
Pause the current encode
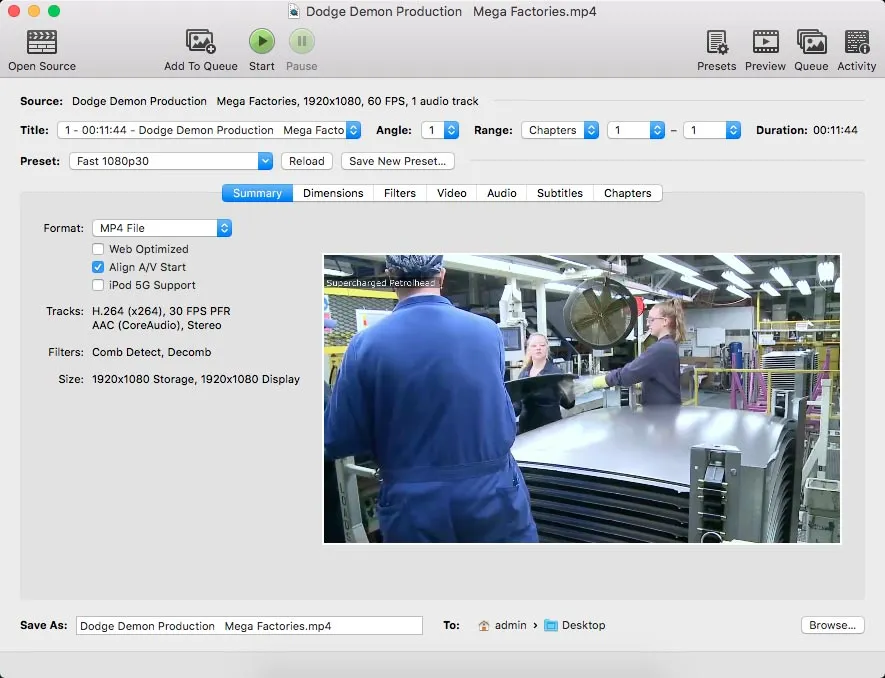pos(301,42)
